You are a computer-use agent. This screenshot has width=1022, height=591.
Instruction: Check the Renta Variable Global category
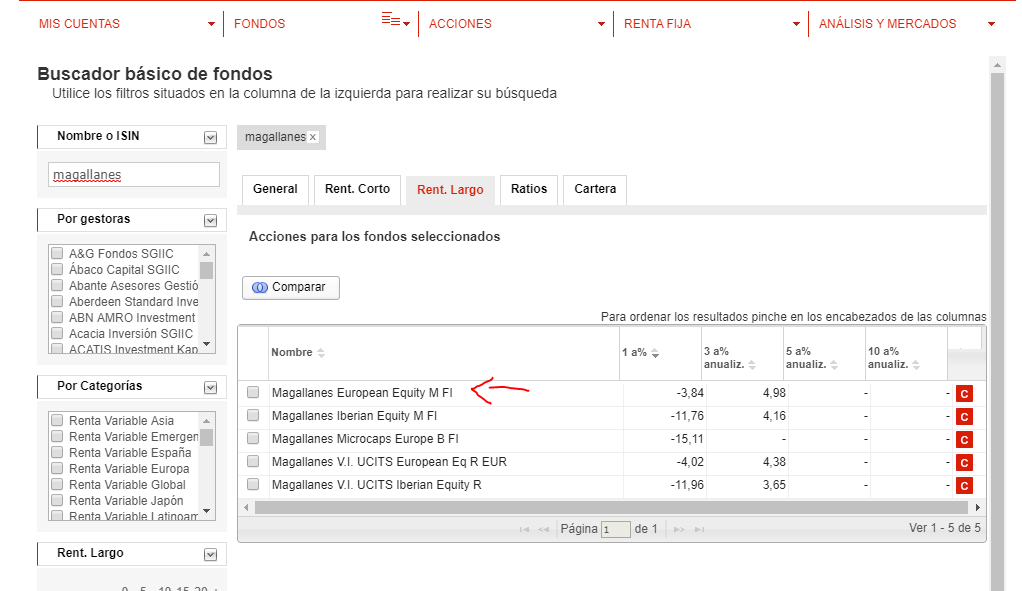[x=57, y=484]
